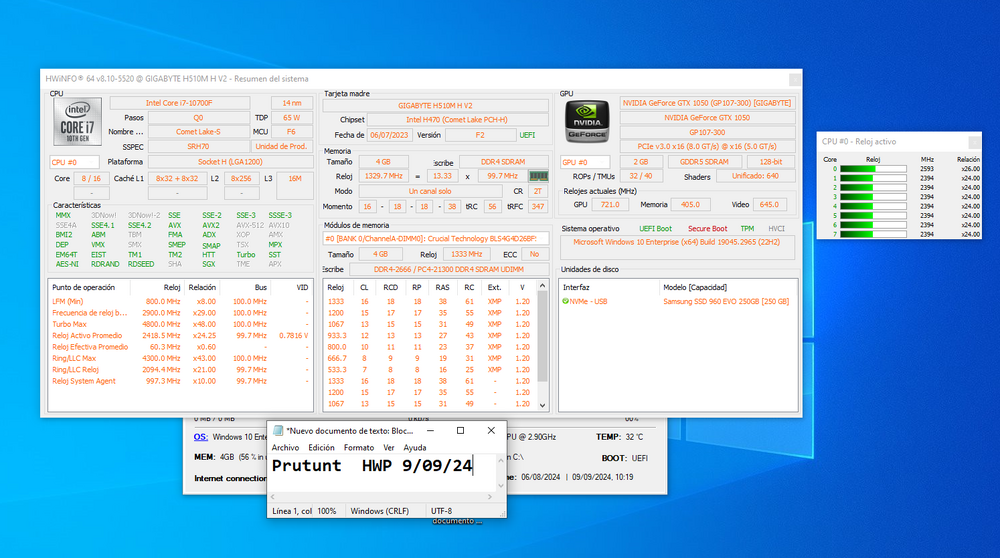
Task: Open the Formato menu in Notepad
Action: click(358, 448)
